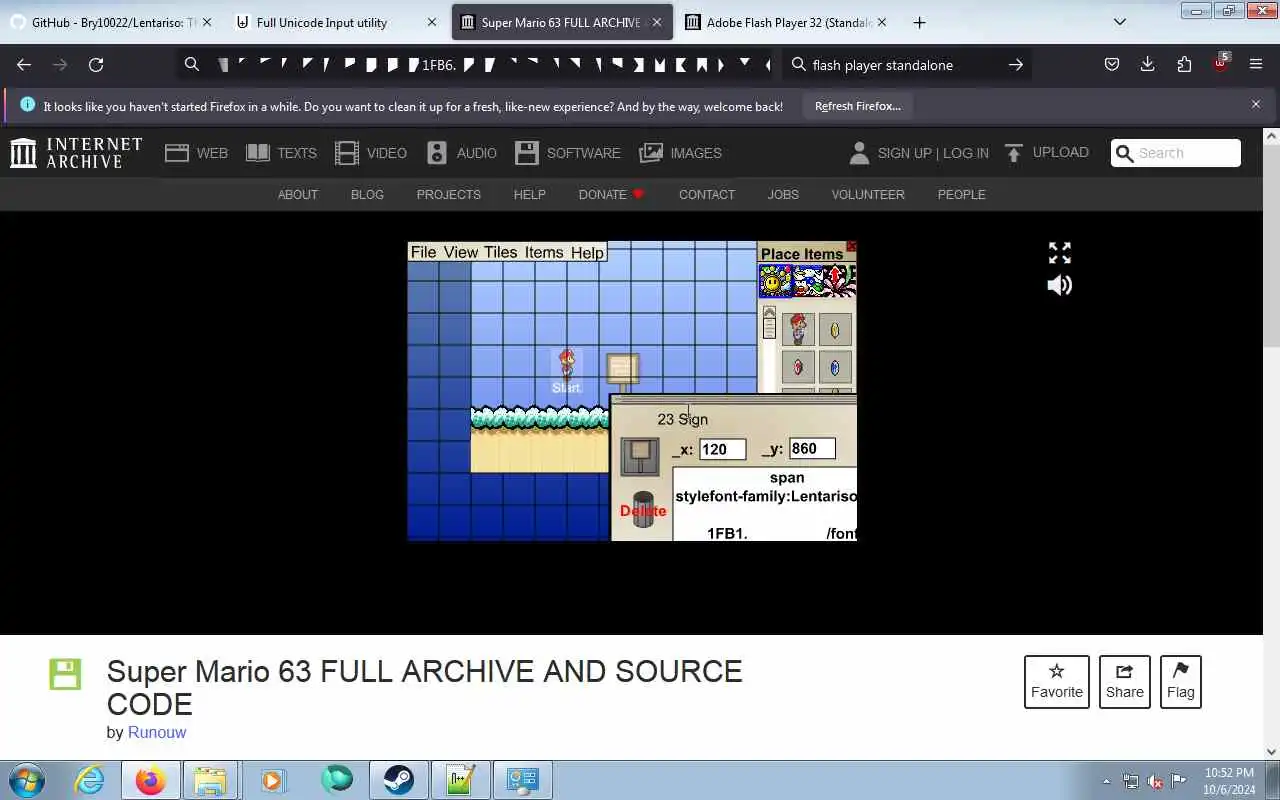Click the Refresh Firefox button
This screenshot has height=800, width=1280.
pos(857,106)
